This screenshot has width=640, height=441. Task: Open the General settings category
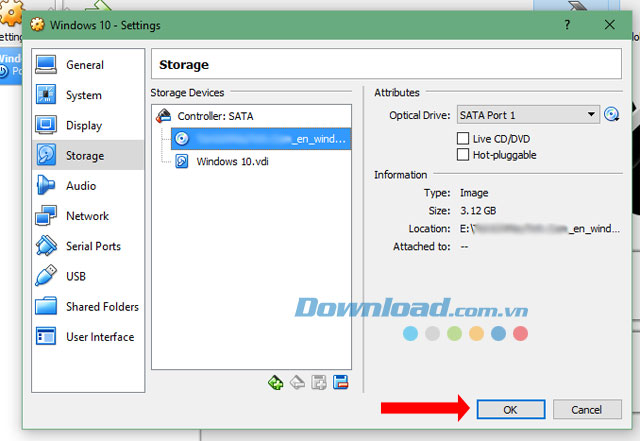tap(88, 65)
